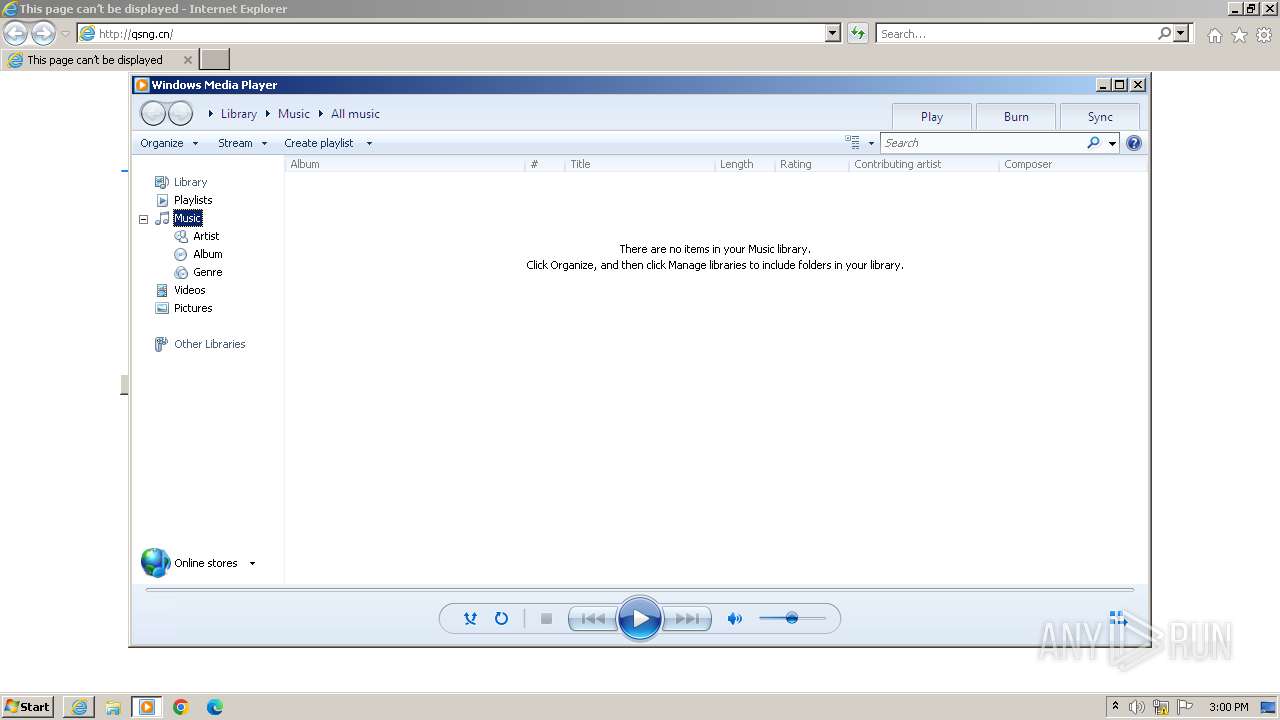Viewport: 1280px width, 720px height.
Task: Click the Media Player library Search field
Action: tap(983, 143)
